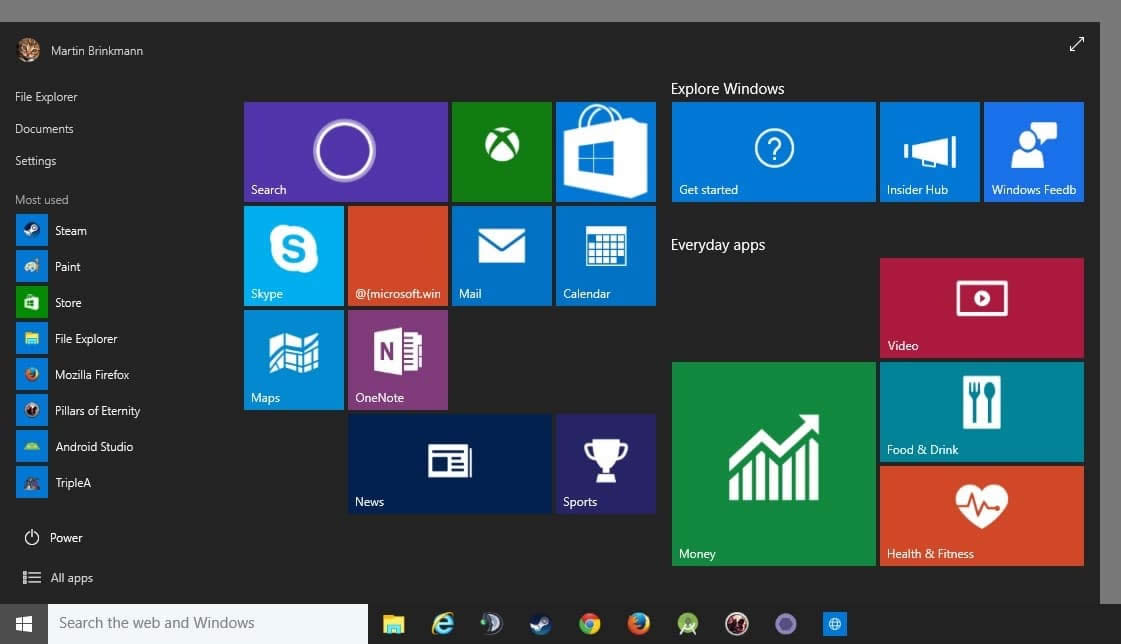
Task: Open the Calendar tile
Action: tap(605, 255)
